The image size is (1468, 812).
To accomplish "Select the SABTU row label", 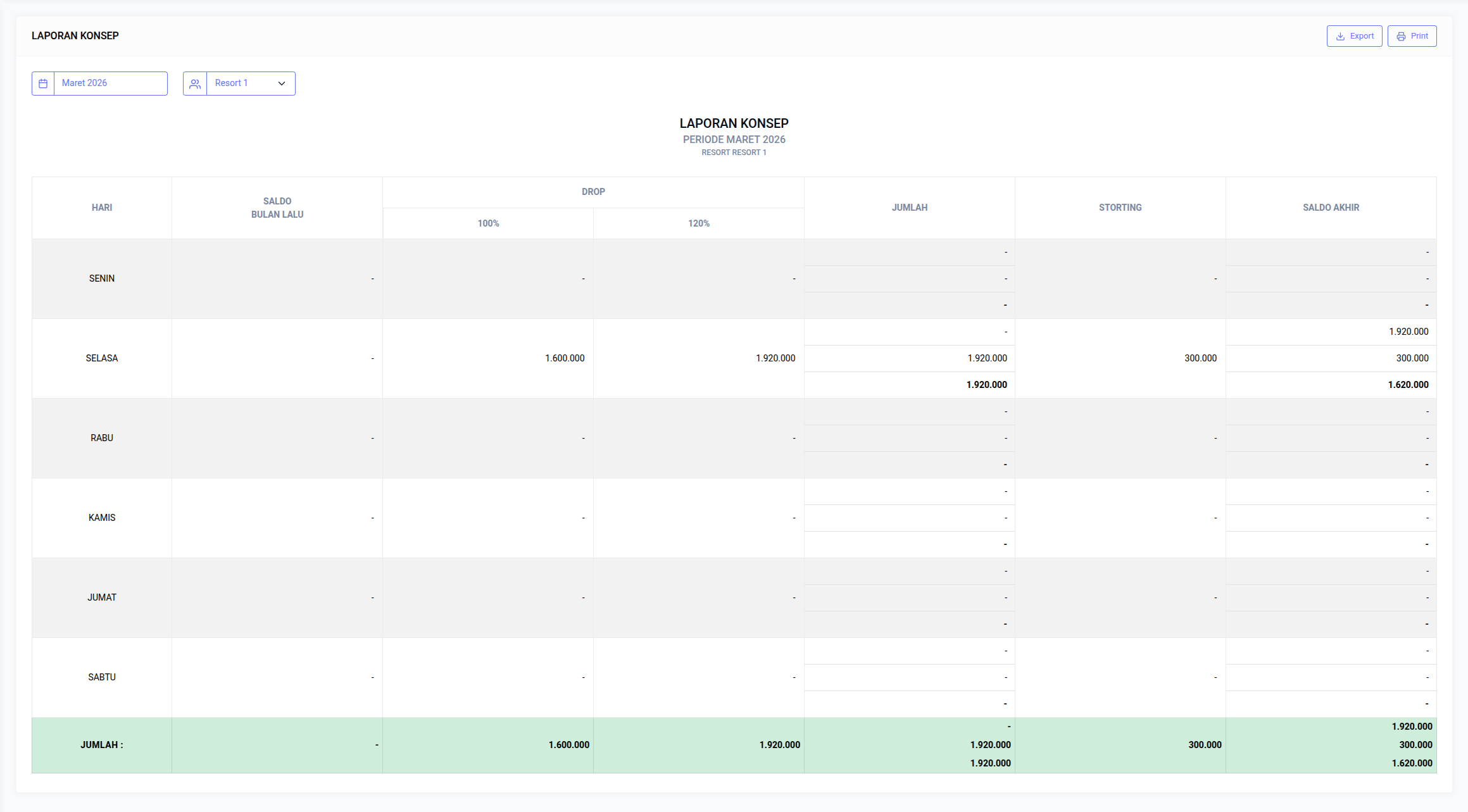I will (102, 677).
